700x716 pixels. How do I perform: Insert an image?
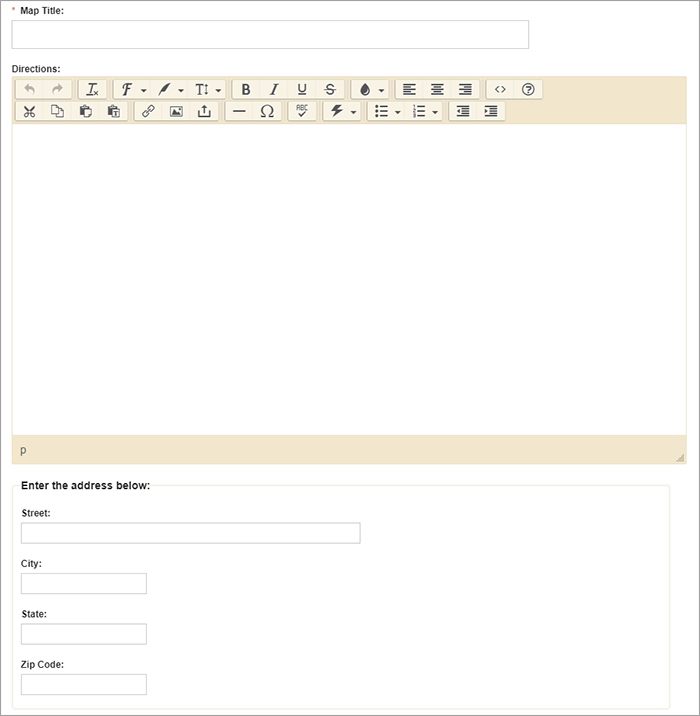click(176, 111)
